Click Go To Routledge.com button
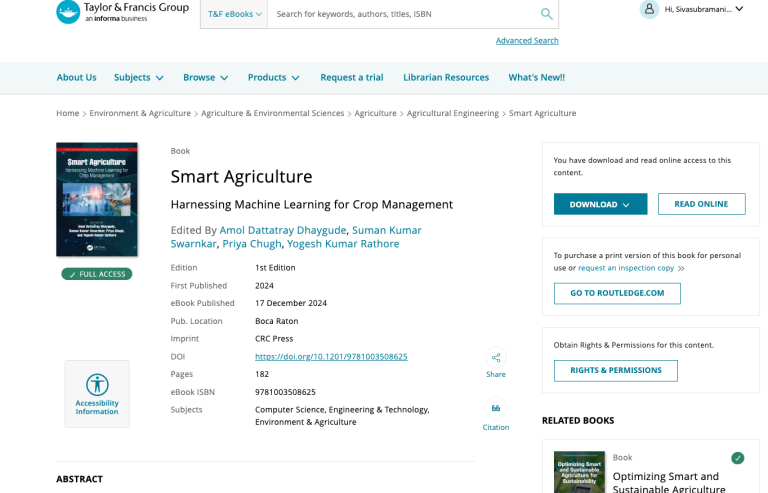 pyautogui.click(x=617, y=293)
